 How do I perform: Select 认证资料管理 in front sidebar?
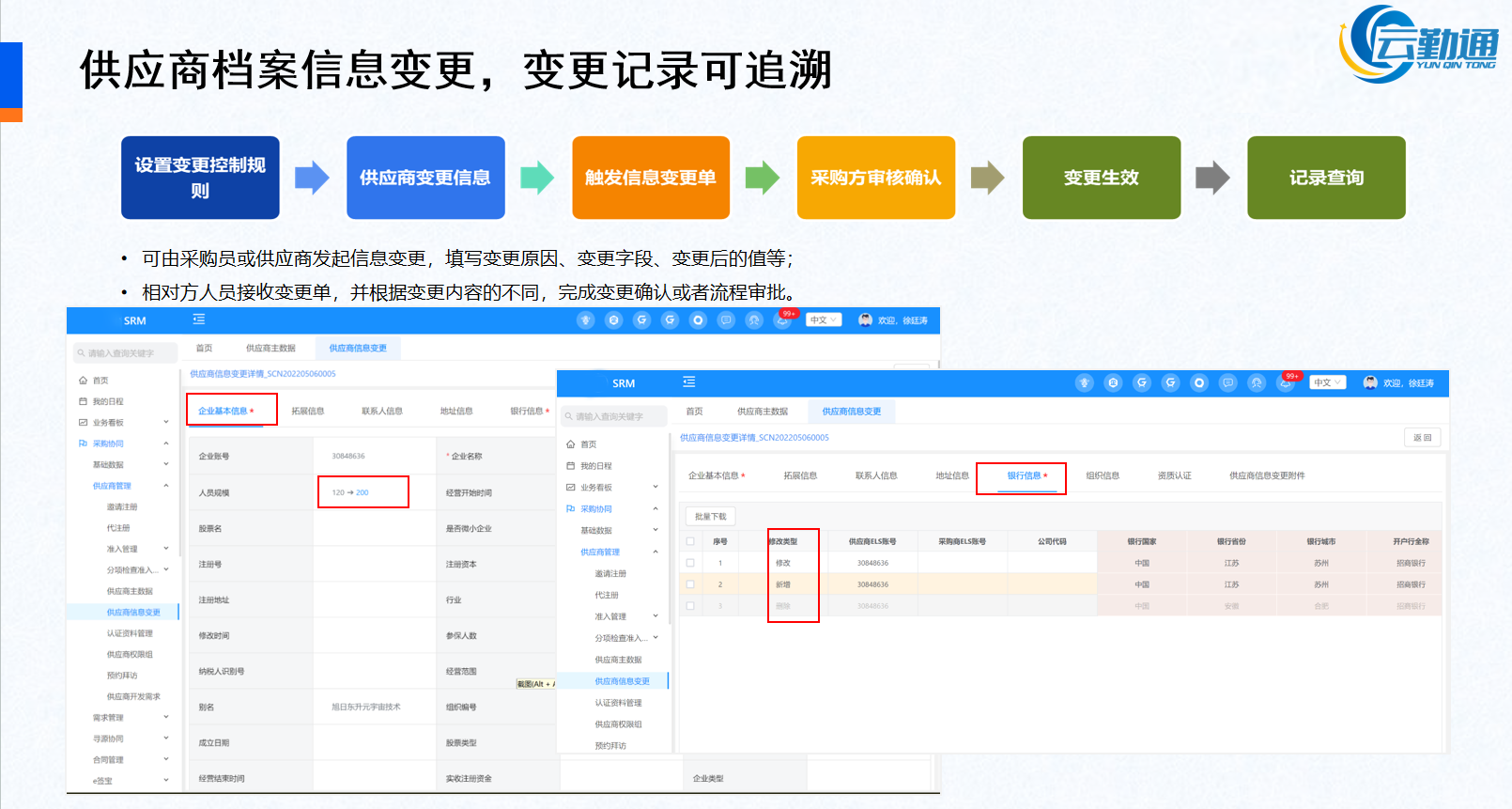(x=618, y=703)
